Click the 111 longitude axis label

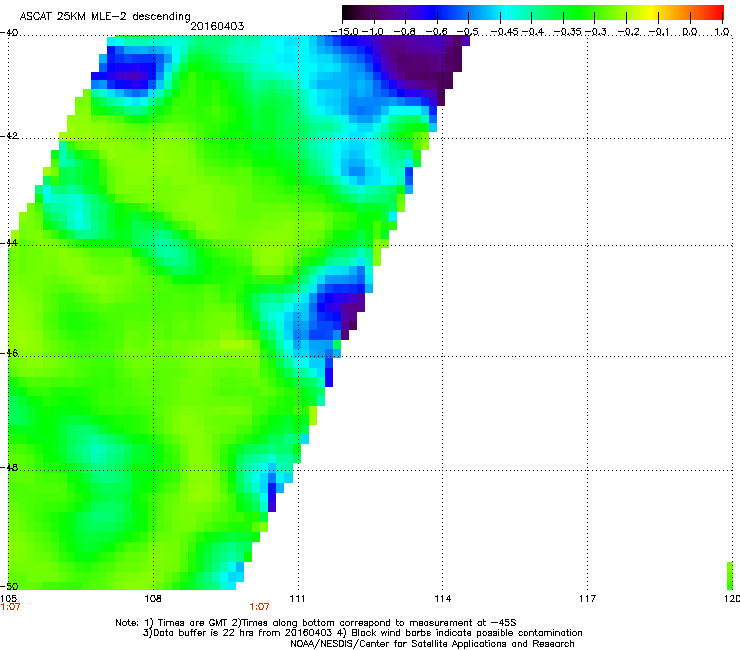click(x=297, y=599)
